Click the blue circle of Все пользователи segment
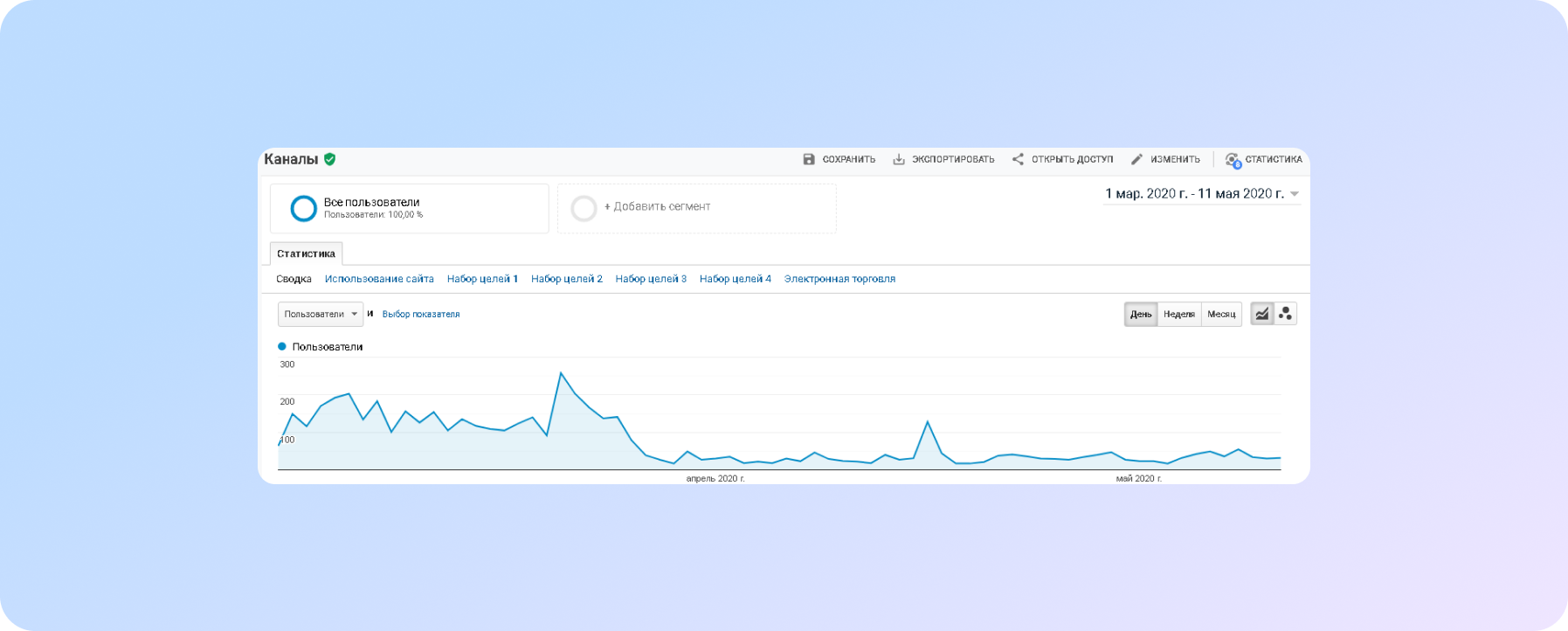1568x631 pixels. pyautogui.click(x=303, y=208)
